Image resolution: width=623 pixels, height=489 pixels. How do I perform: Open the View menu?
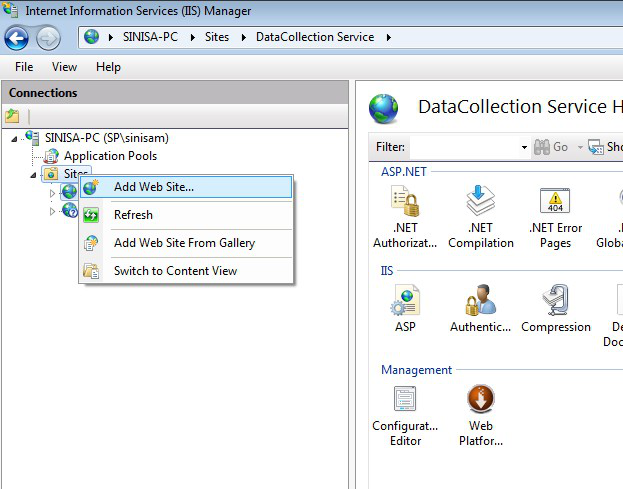[64, 67]
